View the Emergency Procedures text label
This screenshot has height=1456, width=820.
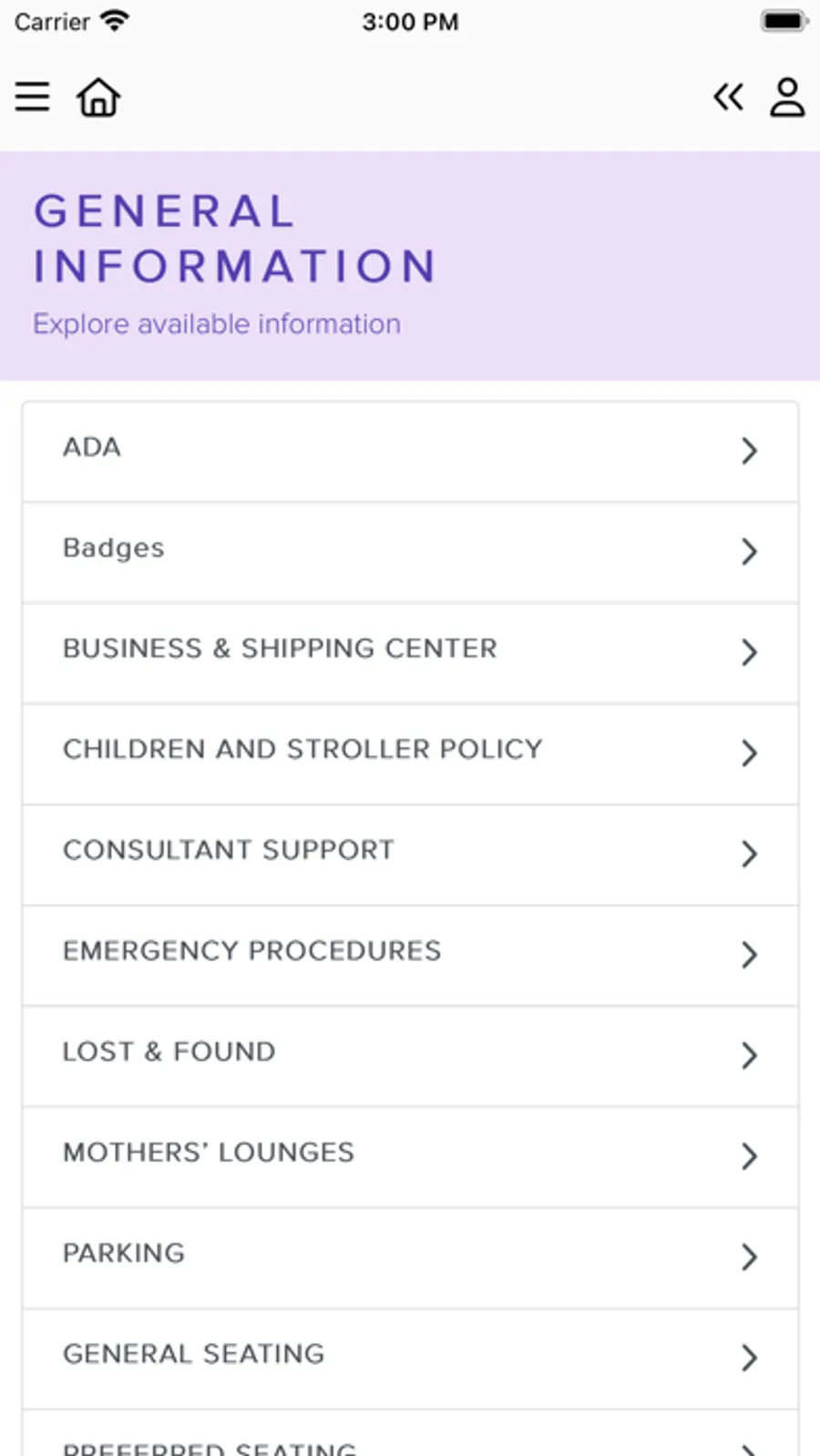(252, 950)
